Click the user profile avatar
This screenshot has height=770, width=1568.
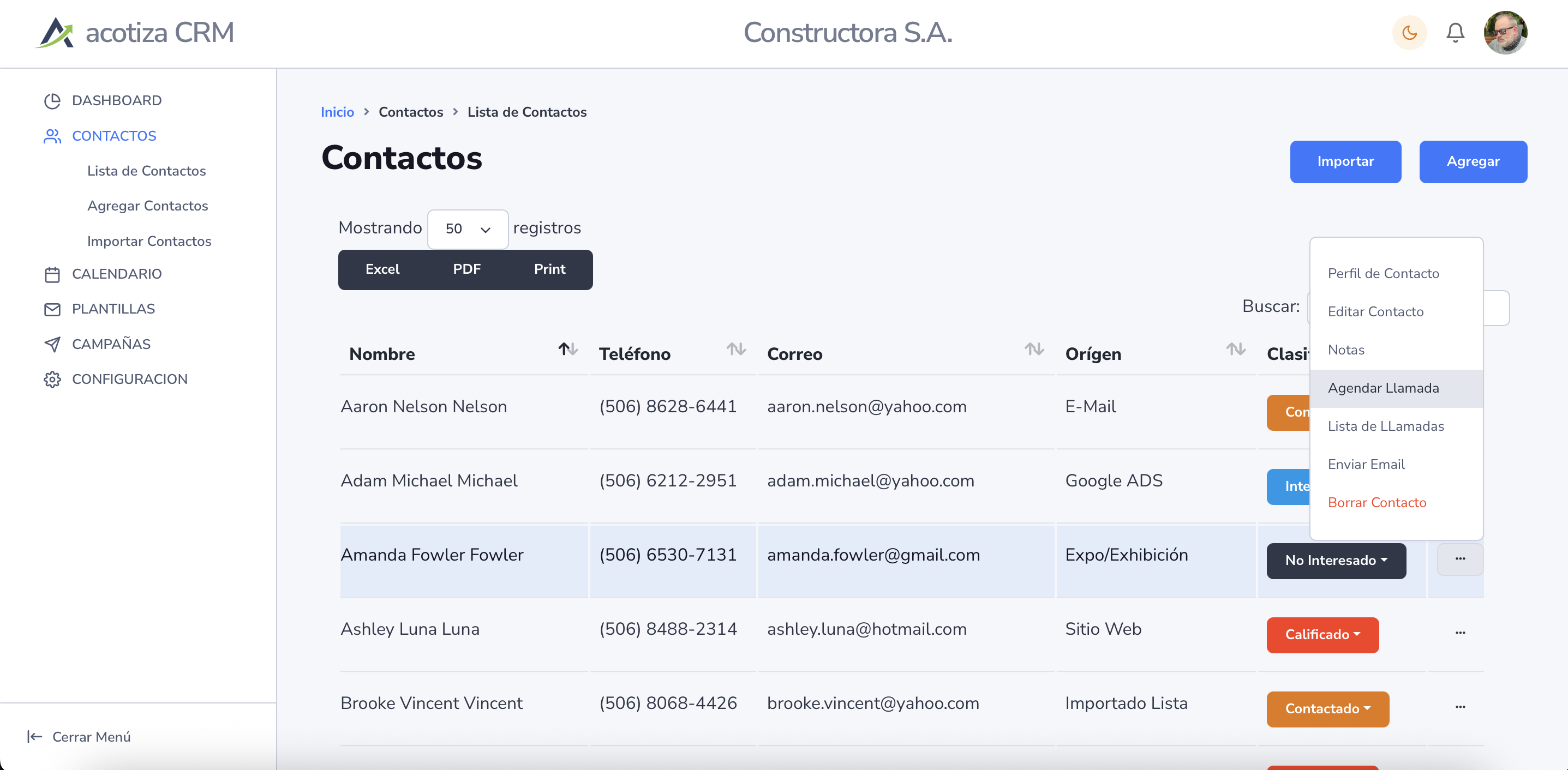click(1505, 33)
